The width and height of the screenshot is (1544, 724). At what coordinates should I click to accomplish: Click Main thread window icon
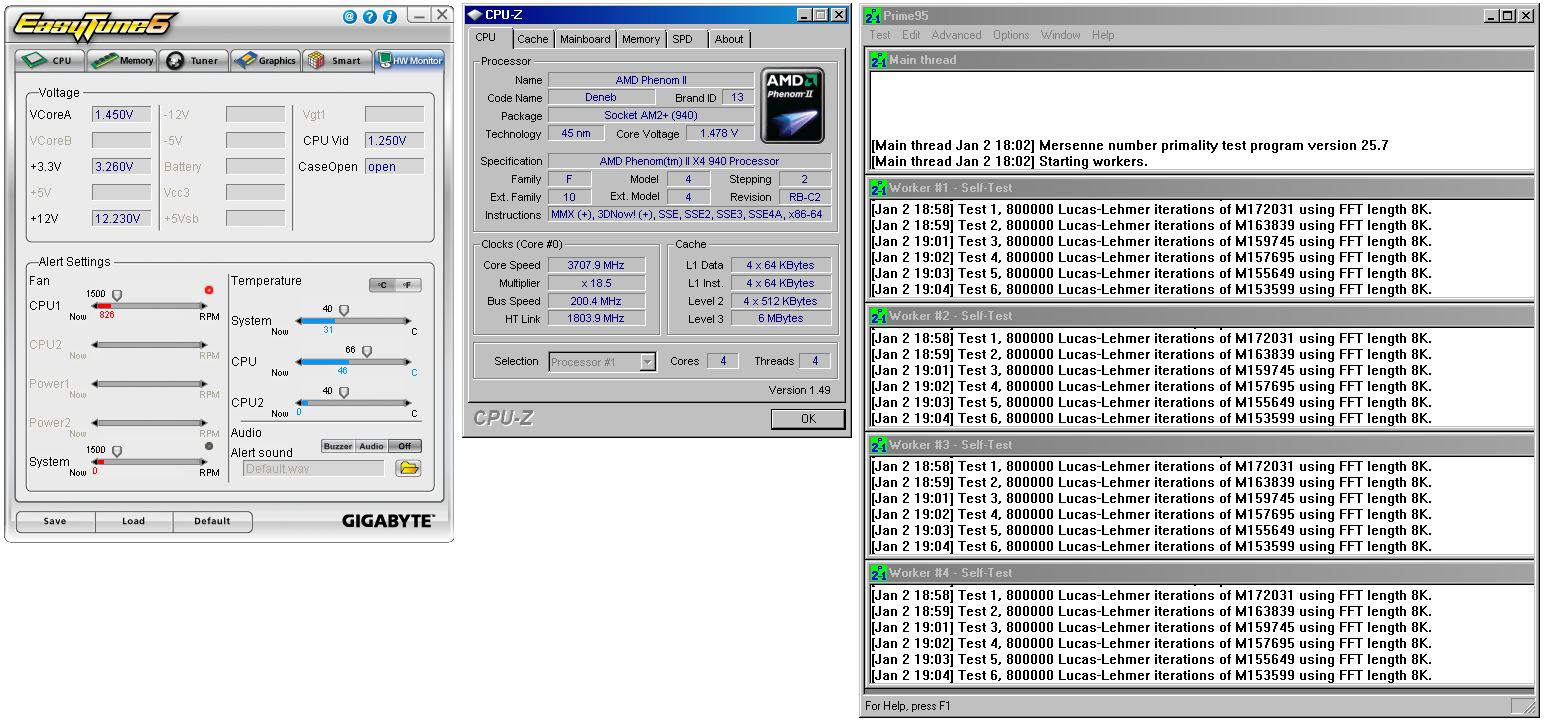pos(879,60)
